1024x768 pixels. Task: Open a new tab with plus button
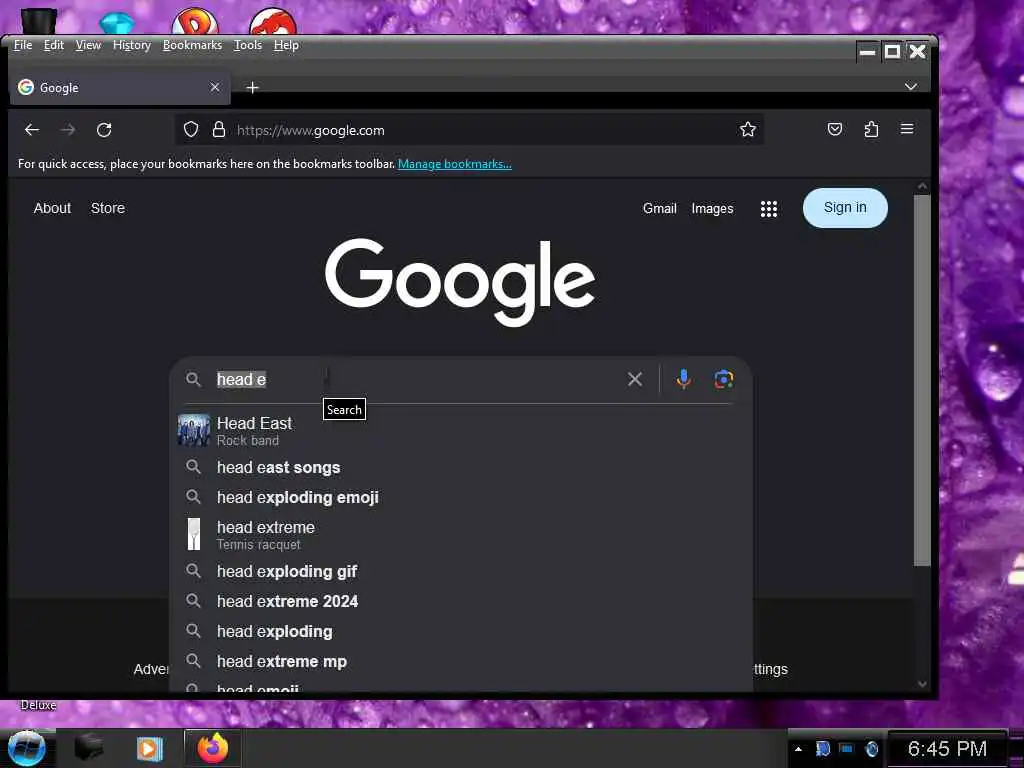[x=253, y=88]
